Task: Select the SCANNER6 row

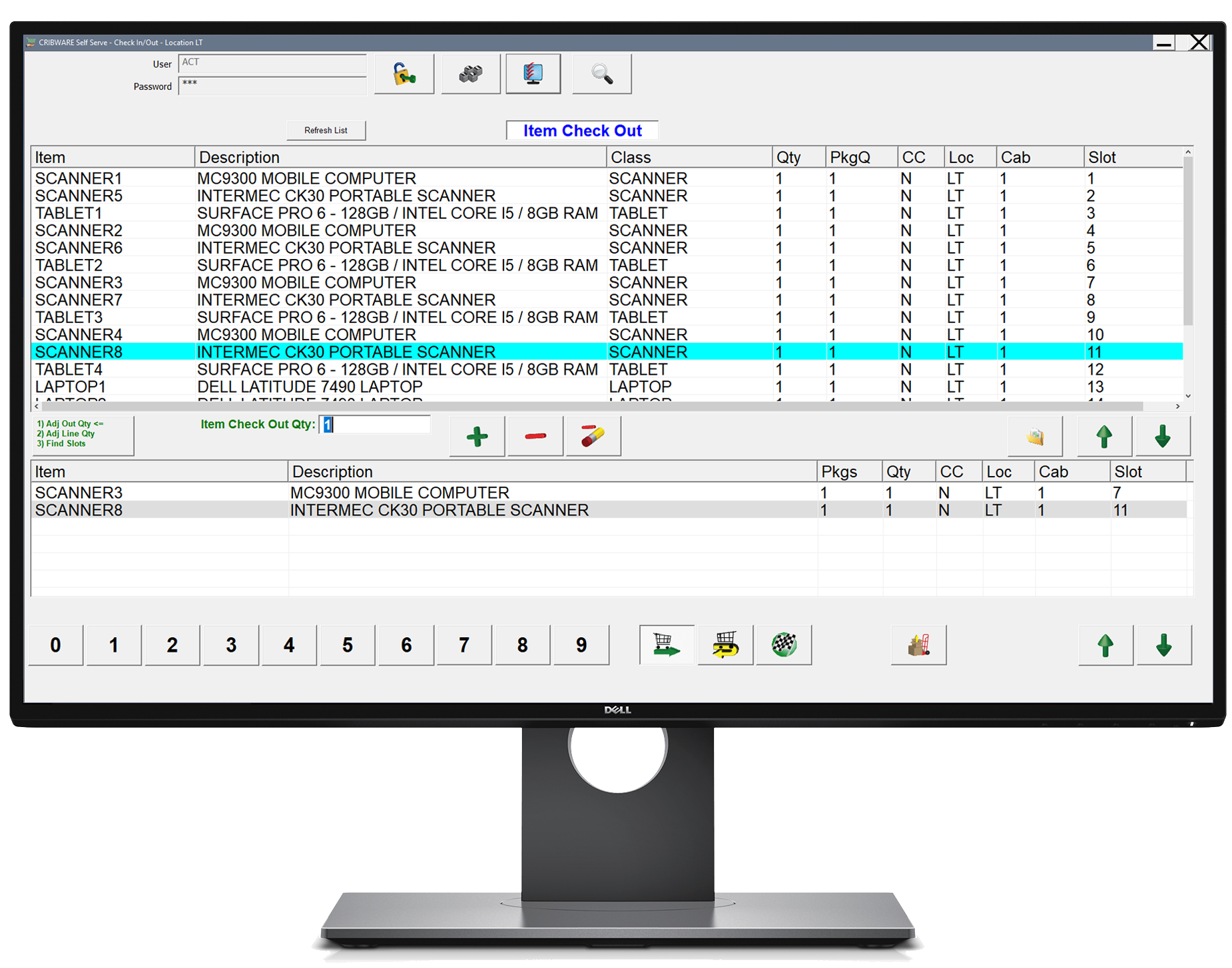Action: [x=607, y=248]
